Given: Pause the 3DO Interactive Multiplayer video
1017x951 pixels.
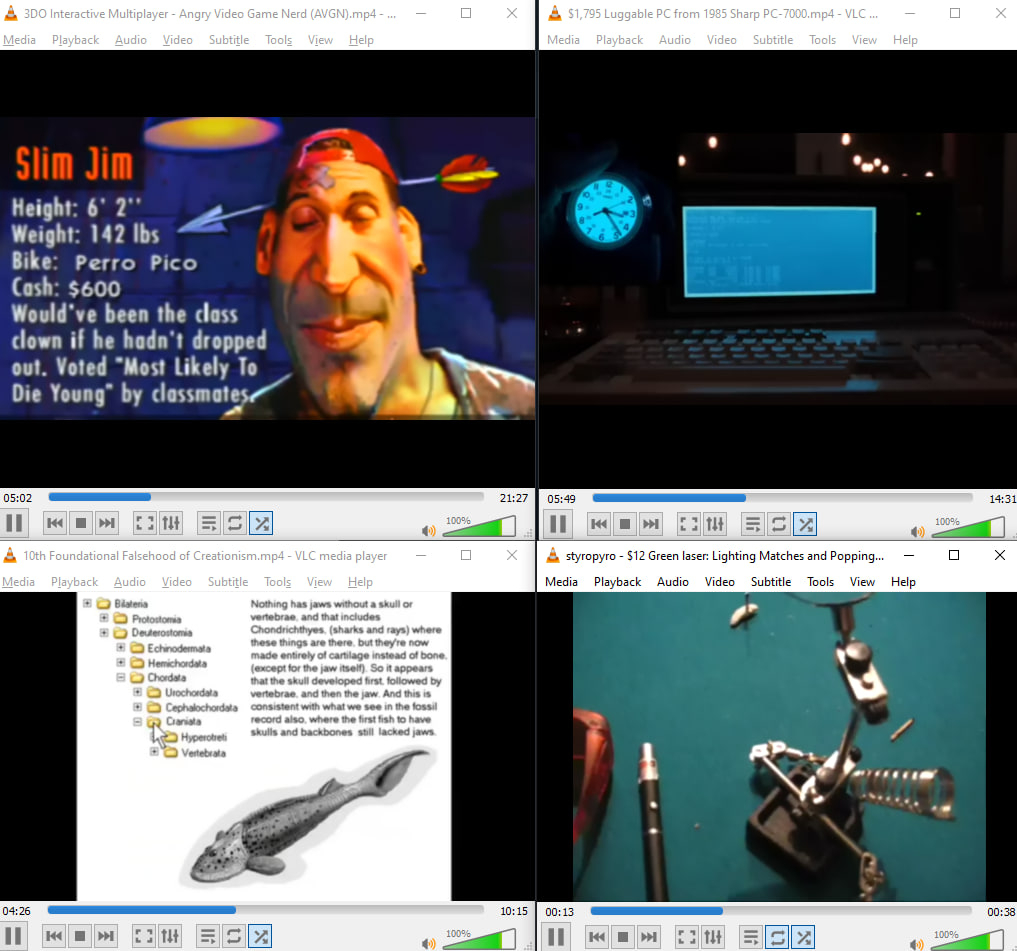Looking at the screenshot, I should click(x=15, y=522).
